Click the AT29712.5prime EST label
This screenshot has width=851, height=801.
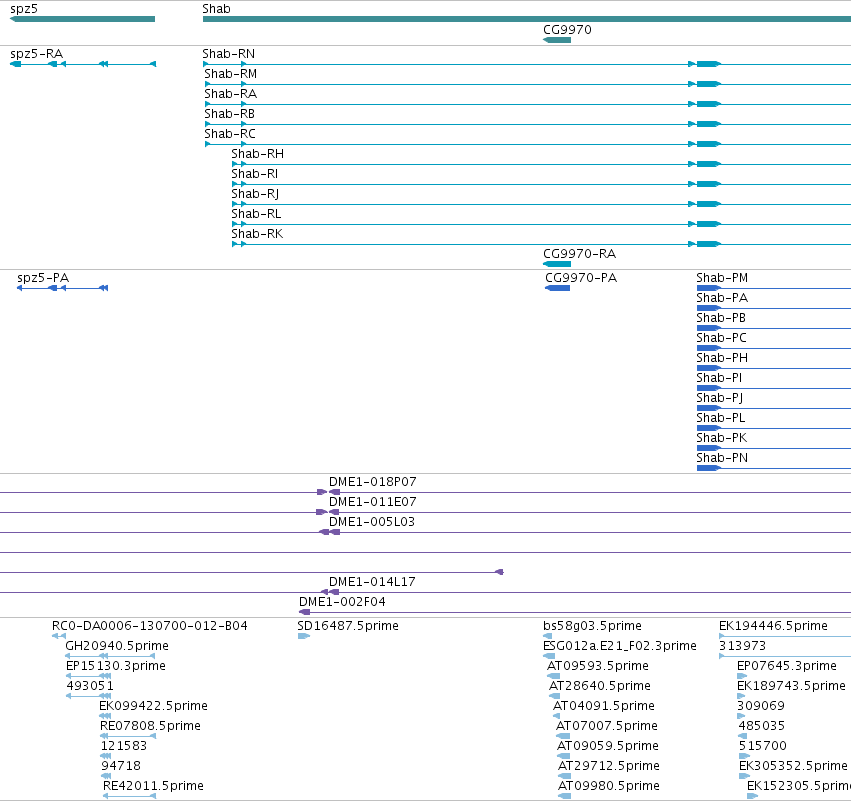[609, 766]
